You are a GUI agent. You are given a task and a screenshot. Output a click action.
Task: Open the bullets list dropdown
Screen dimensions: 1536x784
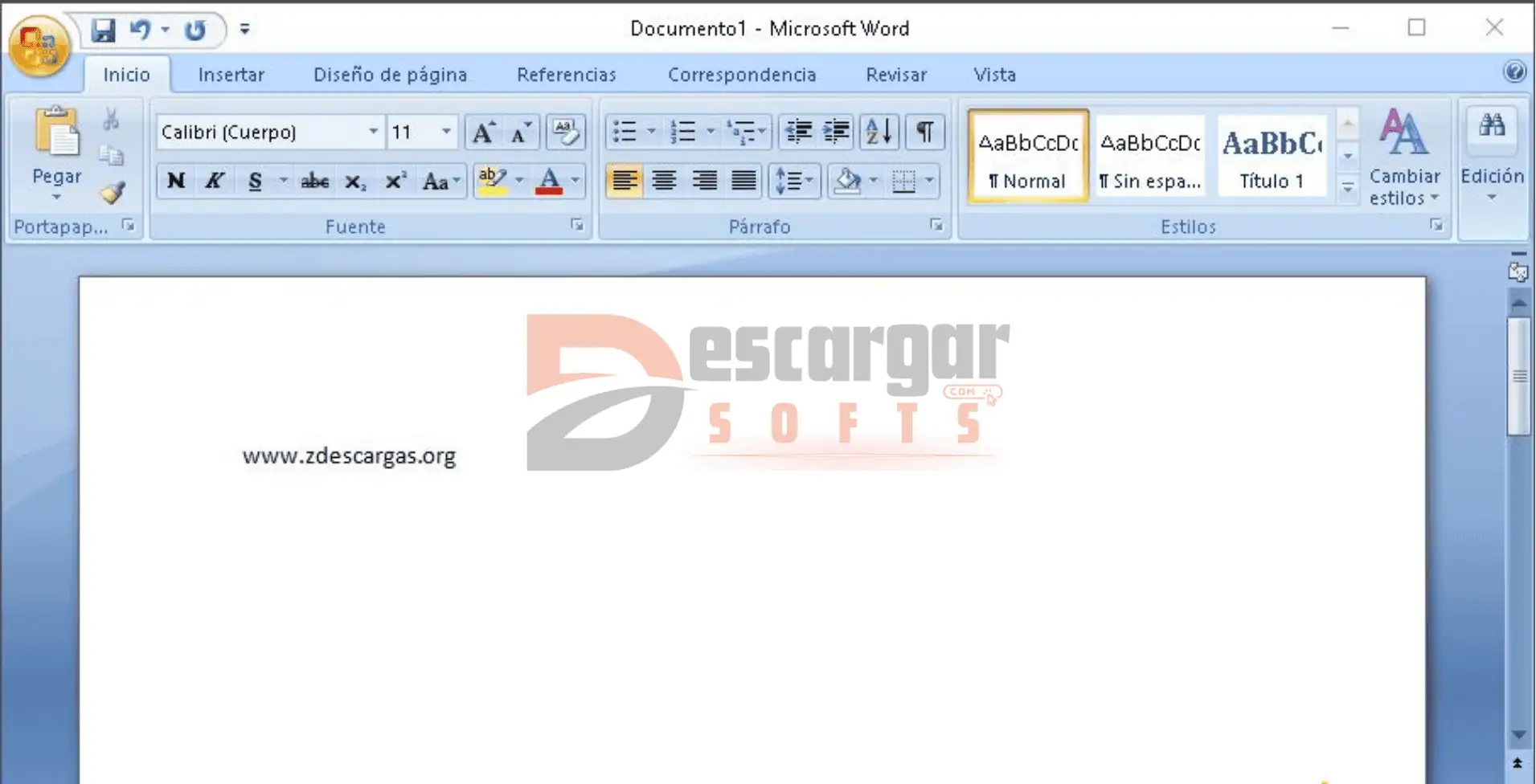[x=651, y=132]
